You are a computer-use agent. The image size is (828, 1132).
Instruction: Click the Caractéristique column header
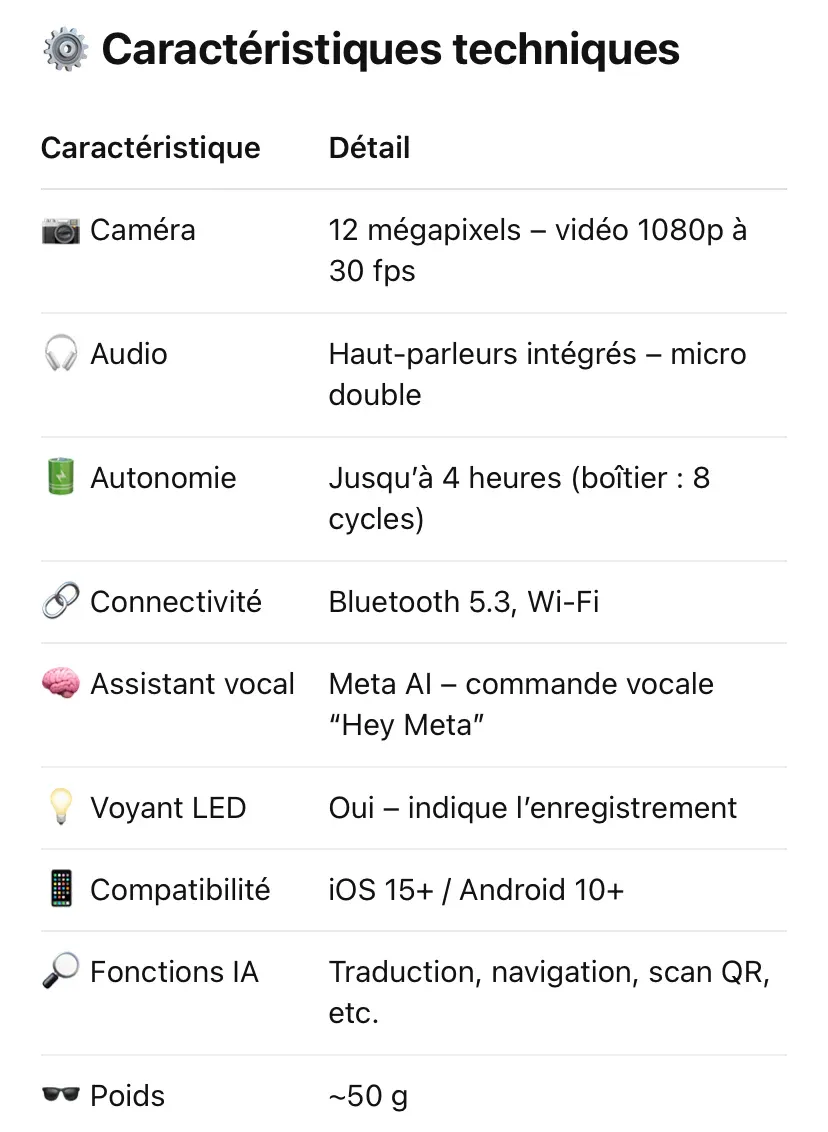(150, 148)
